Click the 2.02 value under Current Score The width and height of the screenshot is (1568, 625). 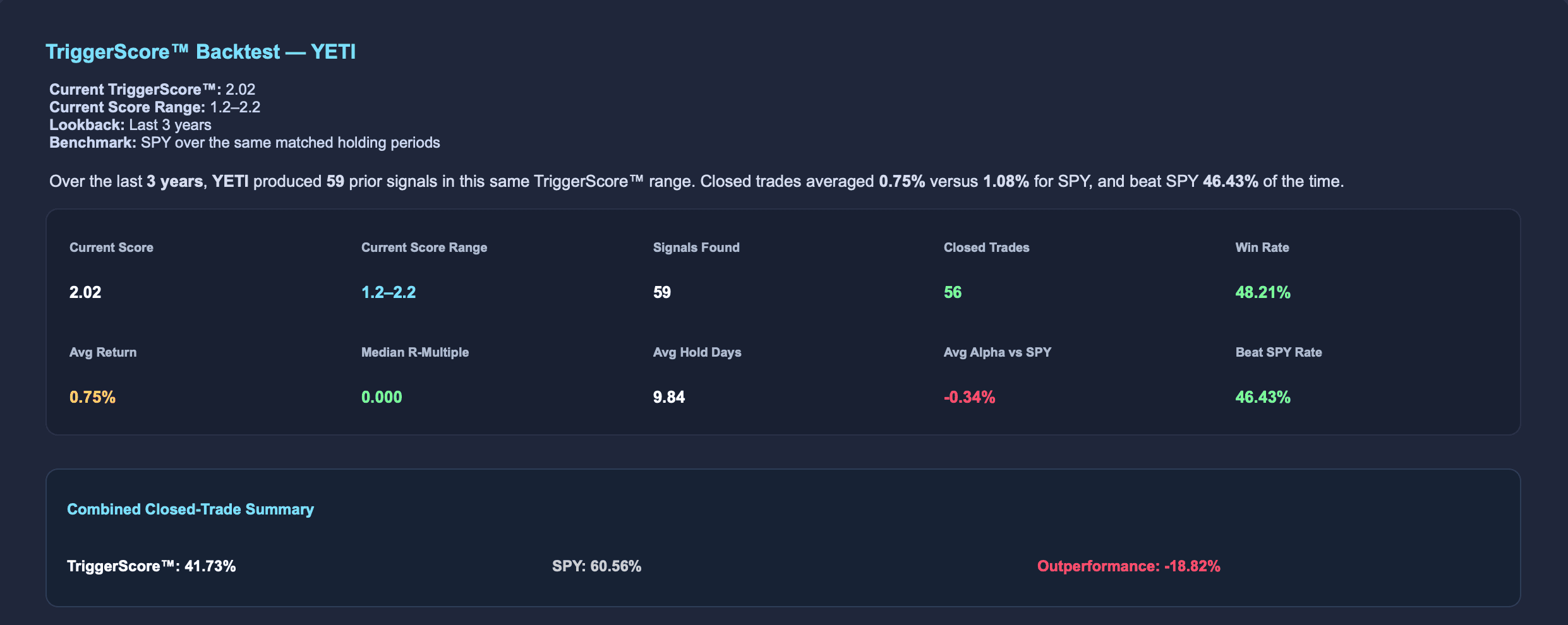pyautogui.click(x=85, y=292)
